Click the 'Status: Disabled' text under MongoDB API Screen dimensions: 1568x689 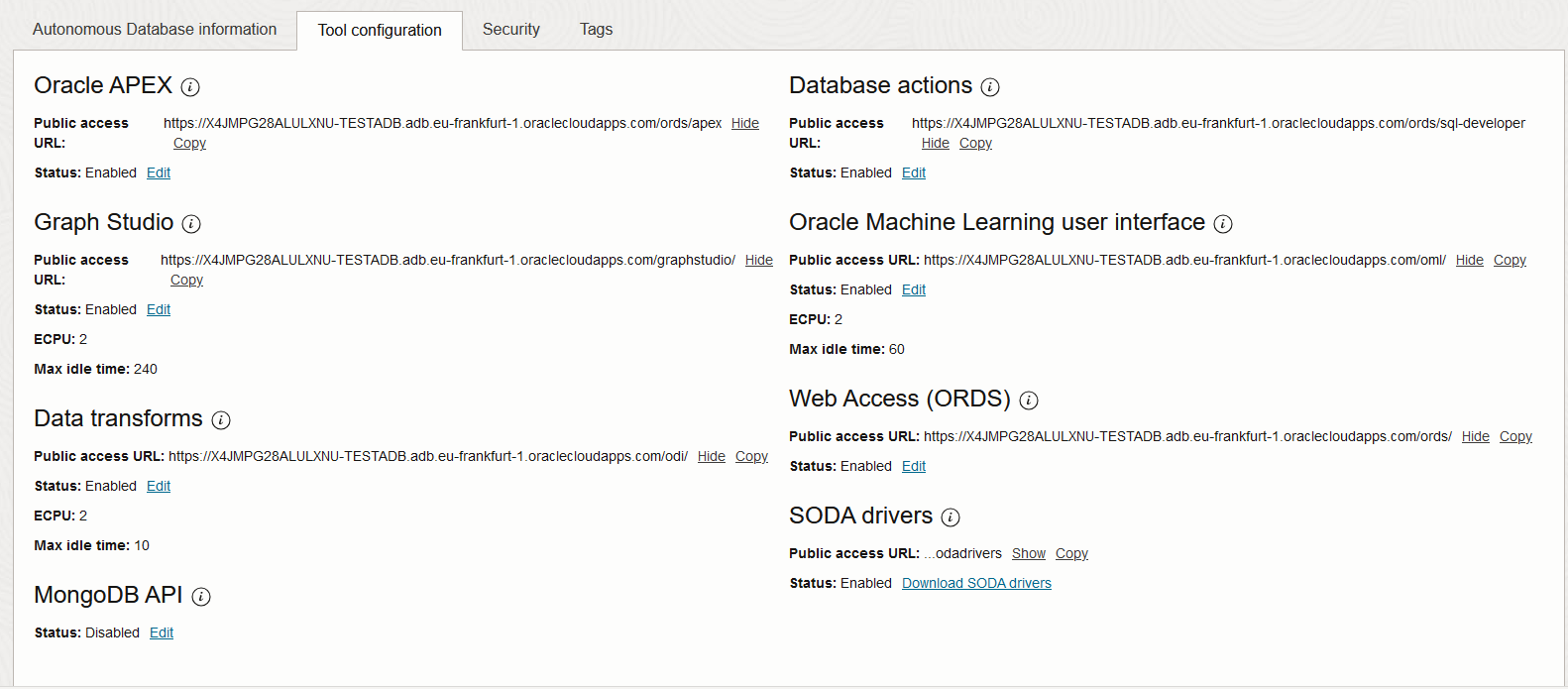pos(87,632)
